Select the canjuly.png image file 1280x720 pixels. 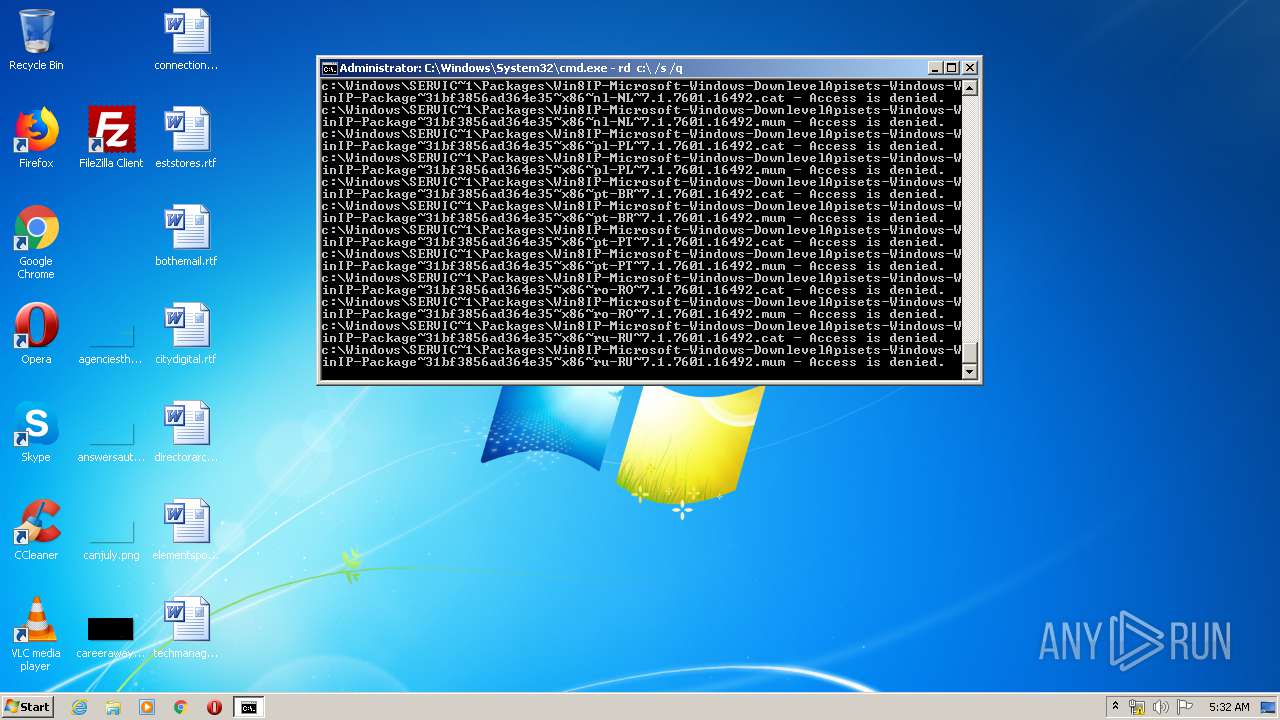tap(111, 538)
